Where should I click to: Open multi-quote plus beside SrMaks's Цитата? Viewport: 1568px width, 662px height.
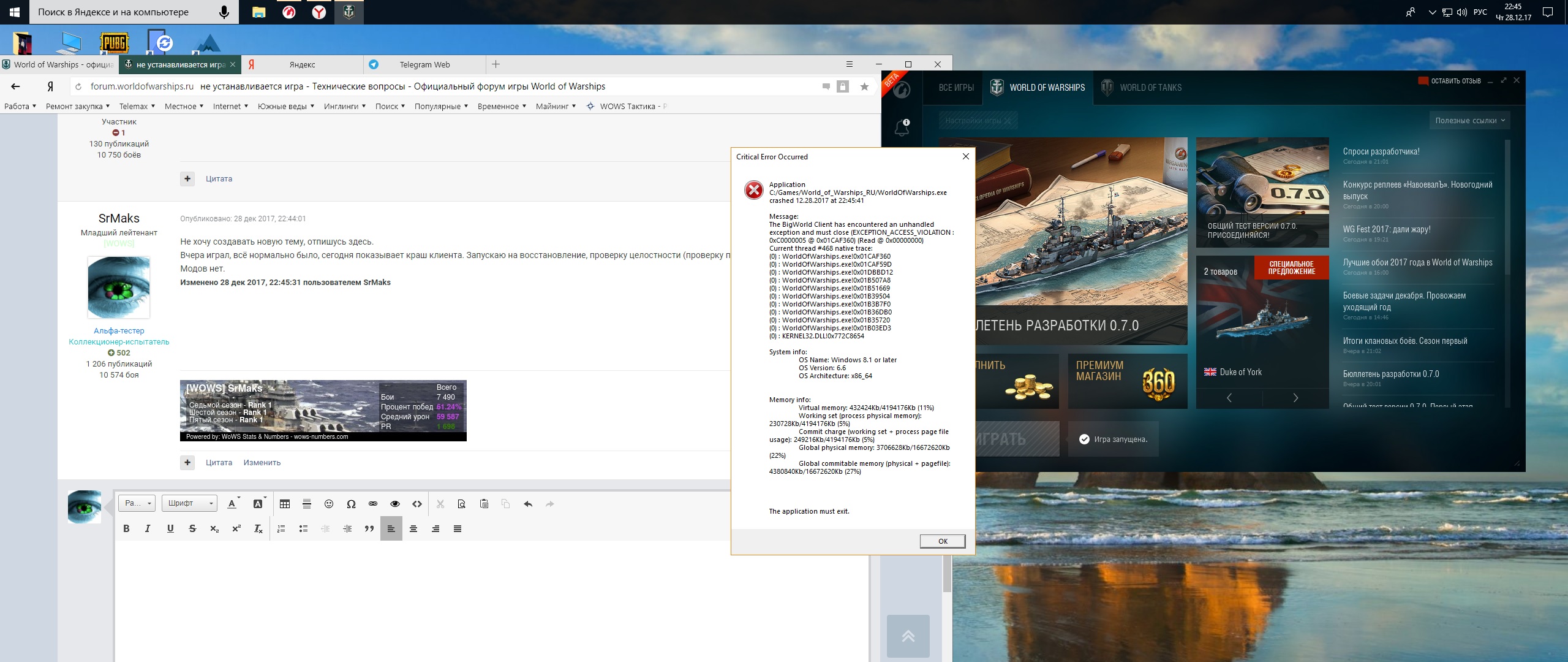coord(187,463)
